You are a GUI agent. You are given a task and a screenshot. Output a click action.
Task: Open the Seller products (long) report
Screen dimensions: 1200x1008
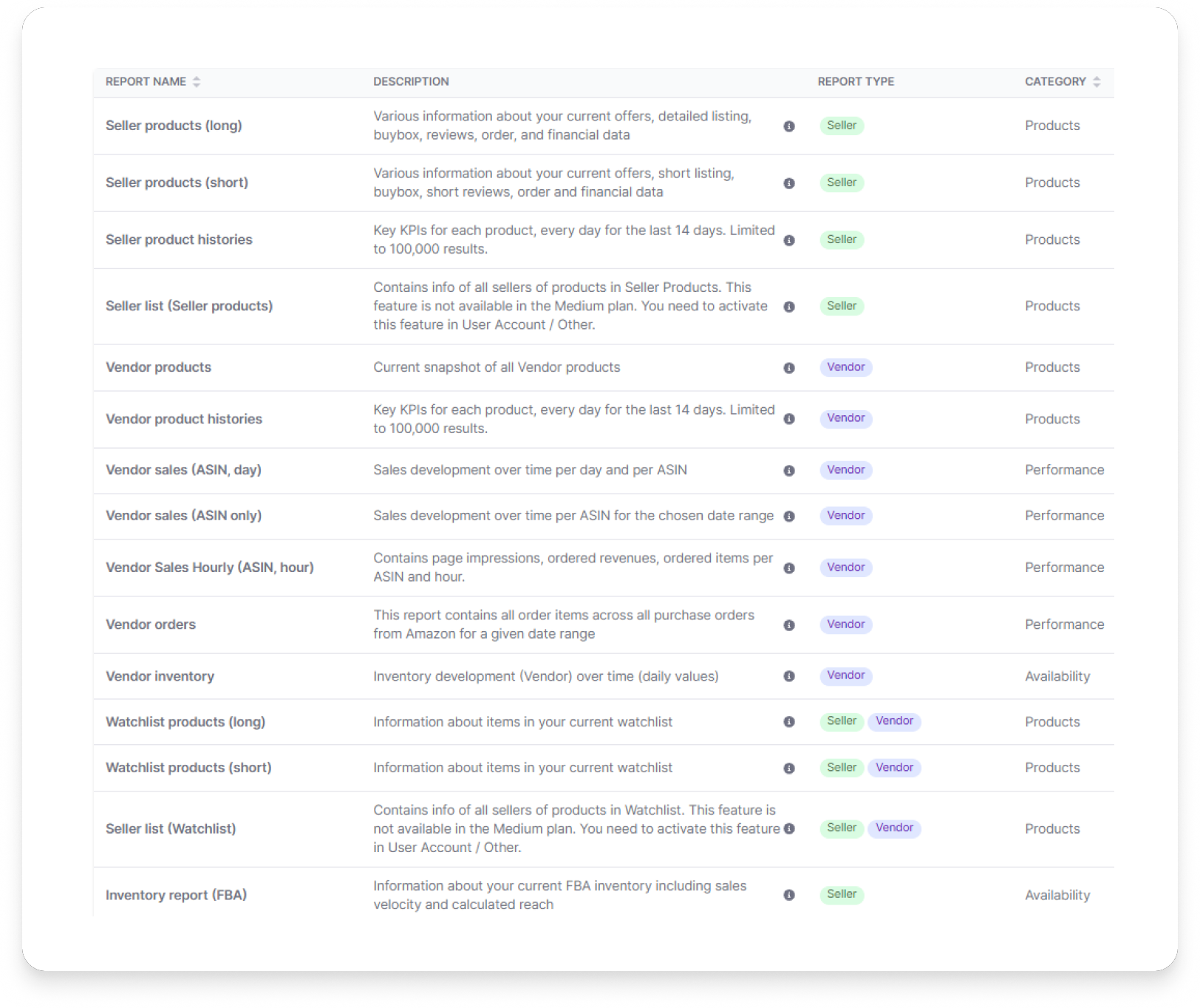(x=174, y=126)
